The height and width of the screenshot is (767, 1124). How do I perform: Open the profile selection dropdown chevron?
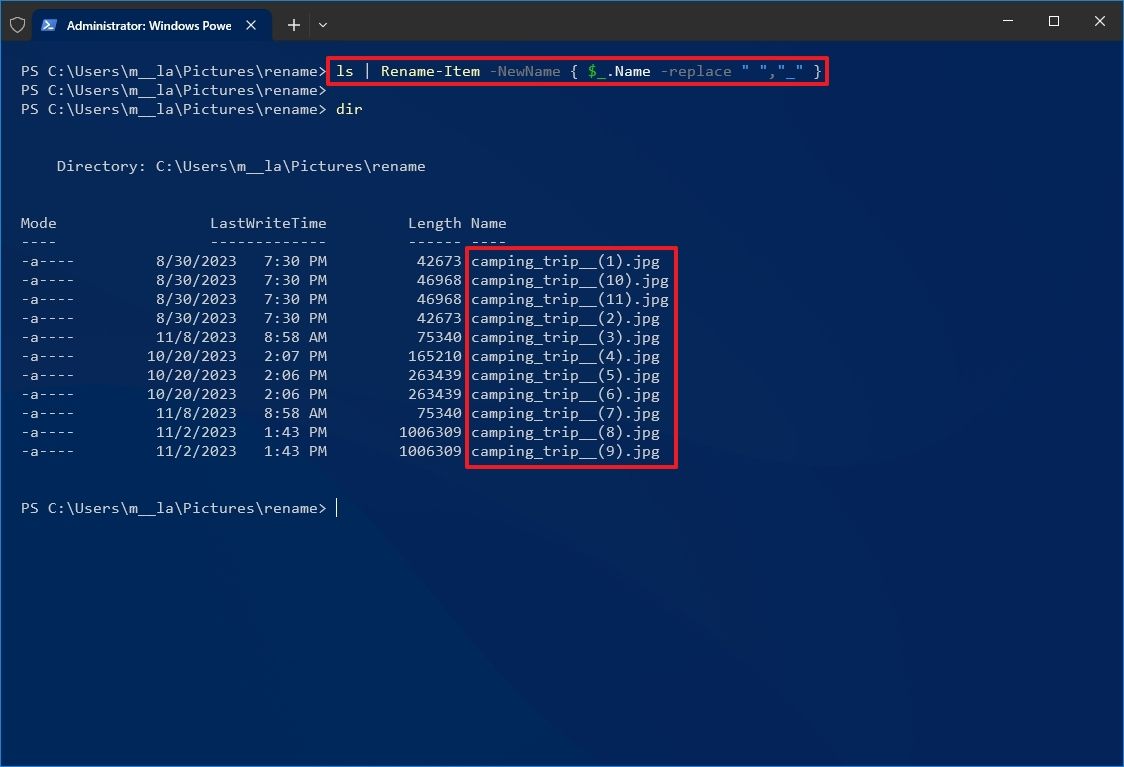pos(322,25)
